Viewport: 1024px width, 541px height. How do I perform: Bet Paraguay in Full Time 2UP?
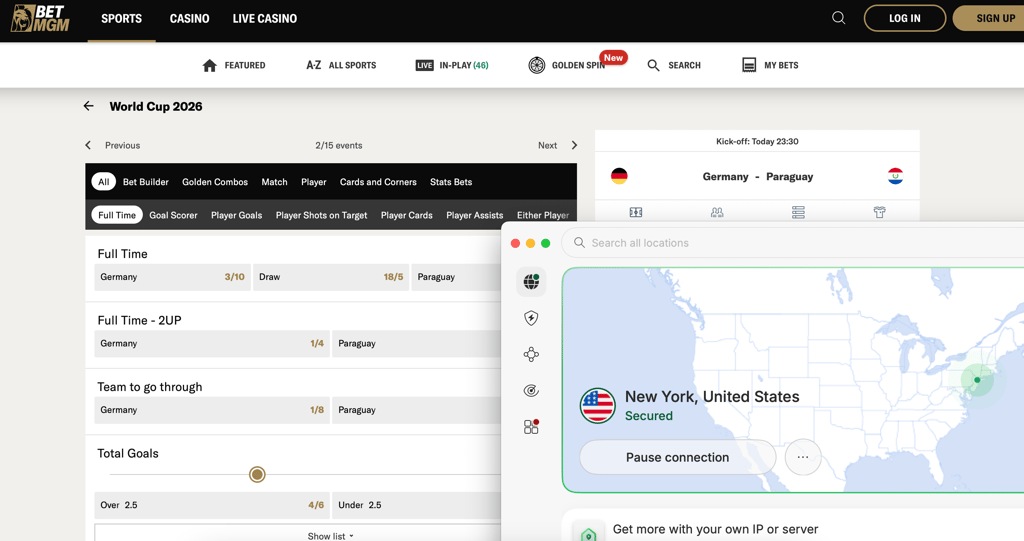point(417,344)
